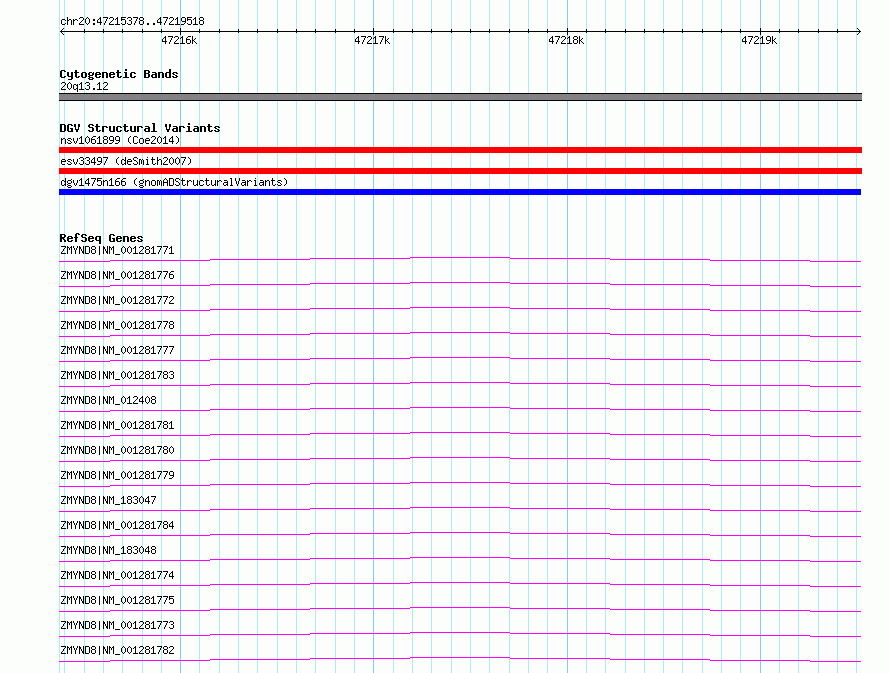The image size is (890, 673).
Task: Click the gray 20q13.12 cytogenetic band bar
Action: (x=460, y=97)
